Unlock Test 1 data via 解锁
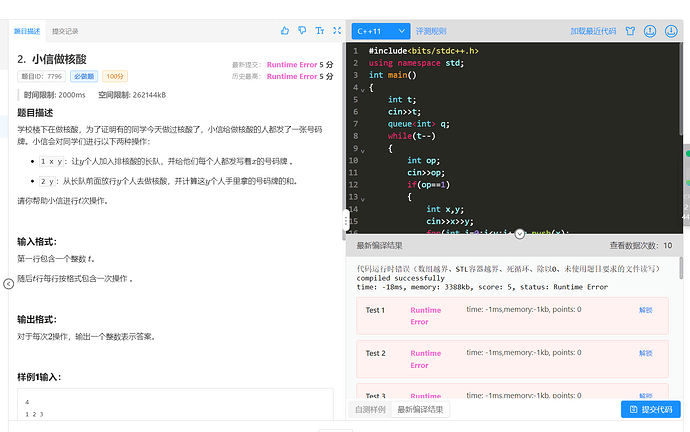 [646, 310]
